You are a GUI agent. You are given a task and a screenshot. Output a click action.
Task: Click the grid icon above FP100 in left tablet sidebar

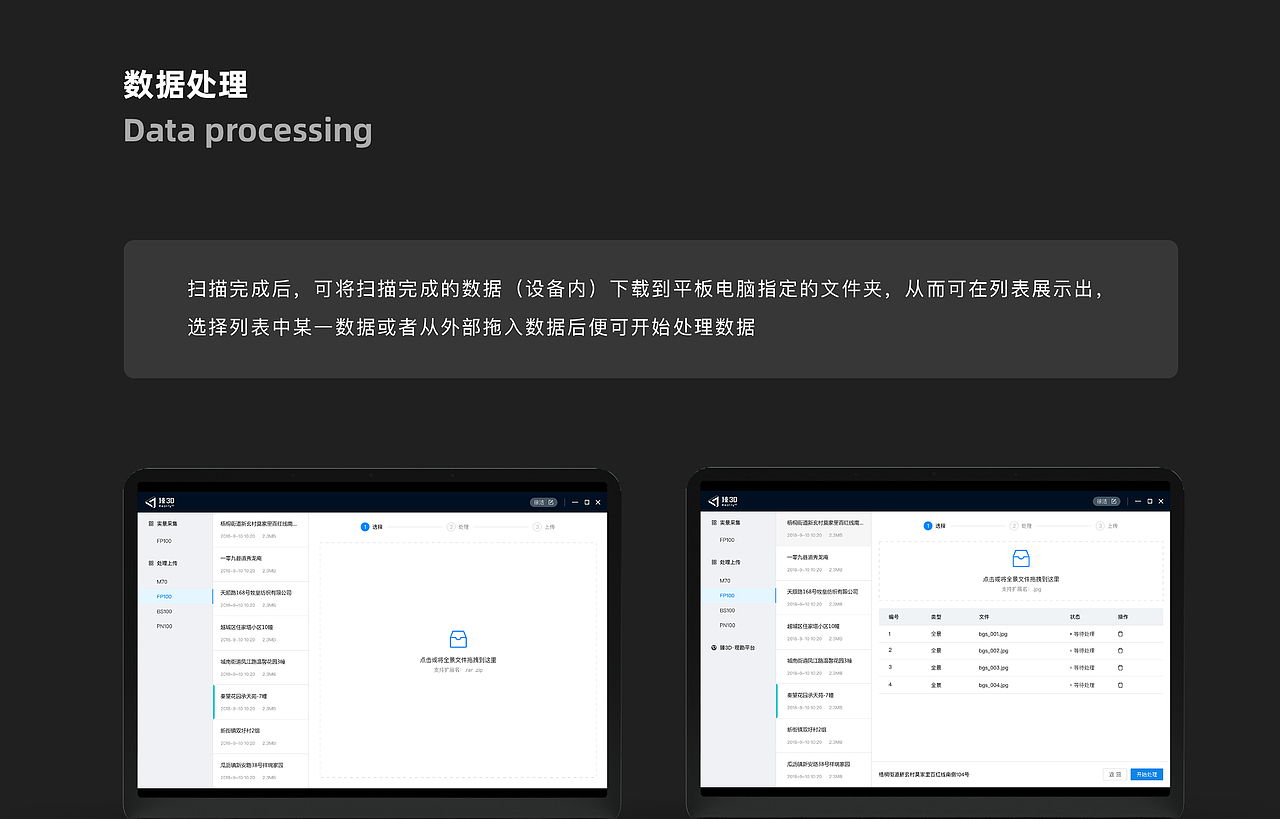tap(151, 523)
